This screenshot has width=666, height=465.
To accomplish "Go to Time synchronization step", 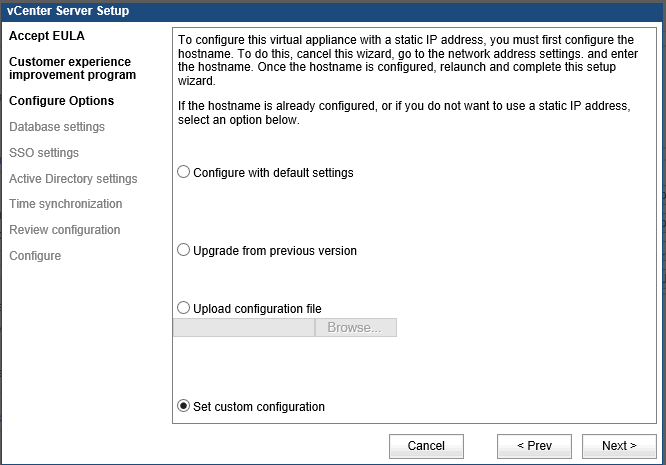I will tap(65, 204).
